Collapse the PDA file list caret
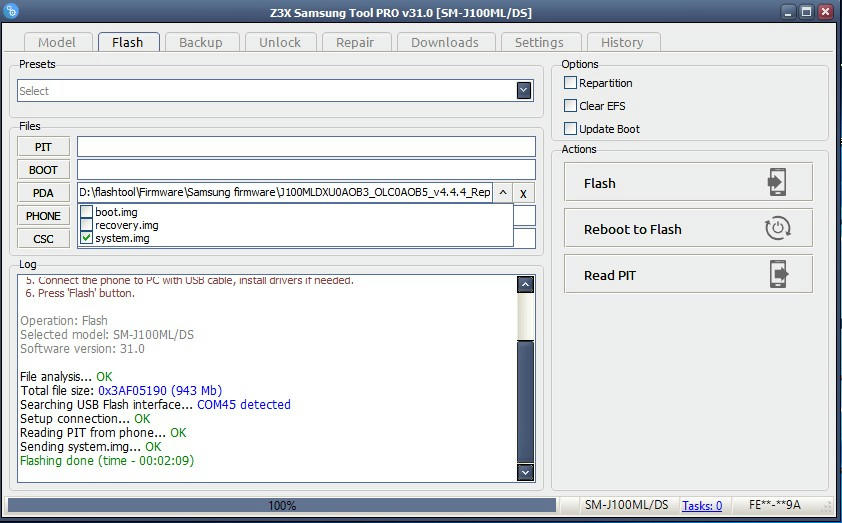The height and width of the screenshot is (523, 842). pos(503,192)
